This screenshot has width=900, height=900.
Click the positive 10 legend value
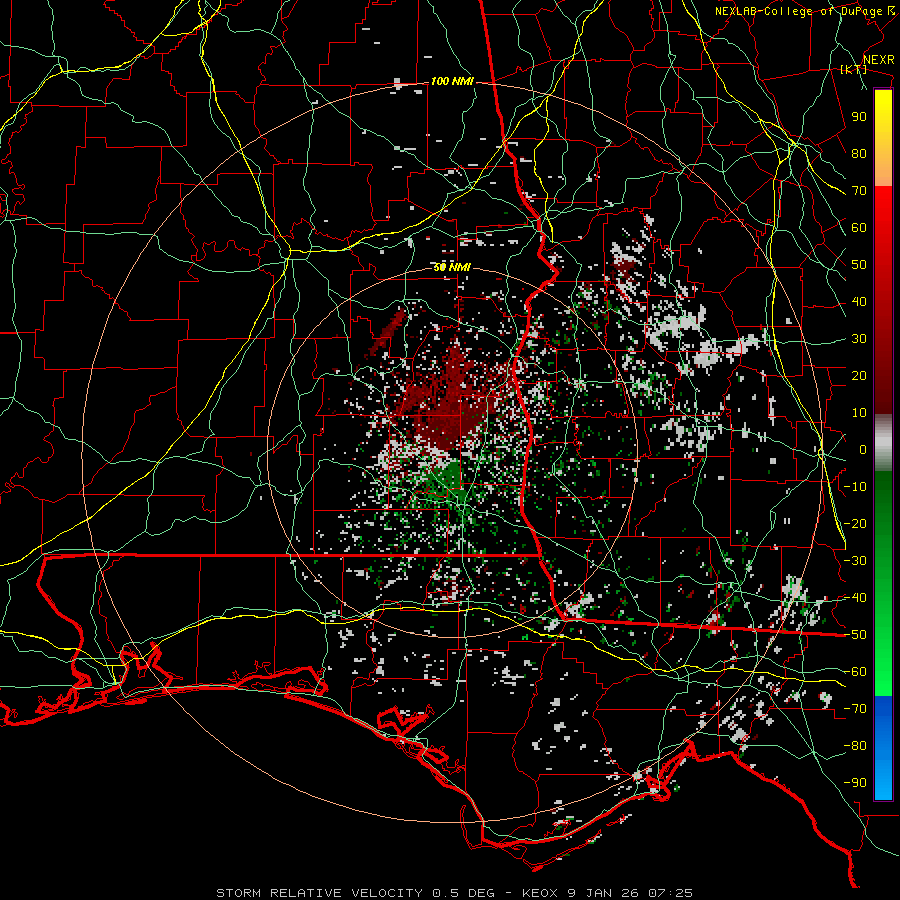(859, 413)
